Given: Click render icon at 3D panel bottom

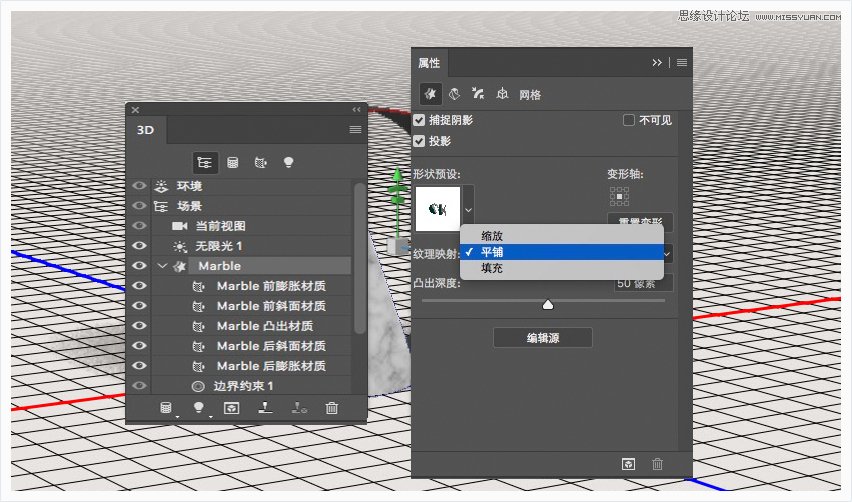Looking at the screenshot, I should (231, 407).
